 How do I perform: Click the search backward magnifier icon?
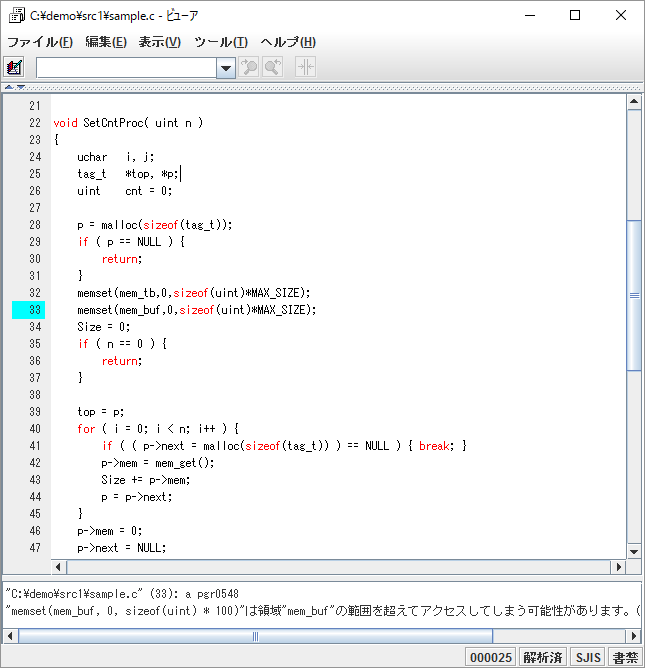273,67
